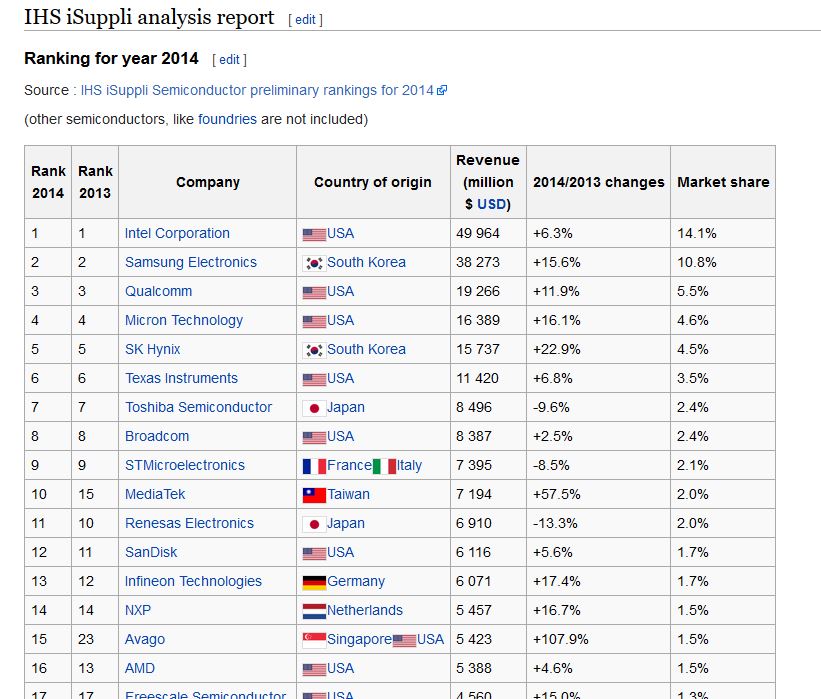Click the Italy flag in STMicroelectronics row
This screenshot has width=821, height=699.
click(384, 467)
